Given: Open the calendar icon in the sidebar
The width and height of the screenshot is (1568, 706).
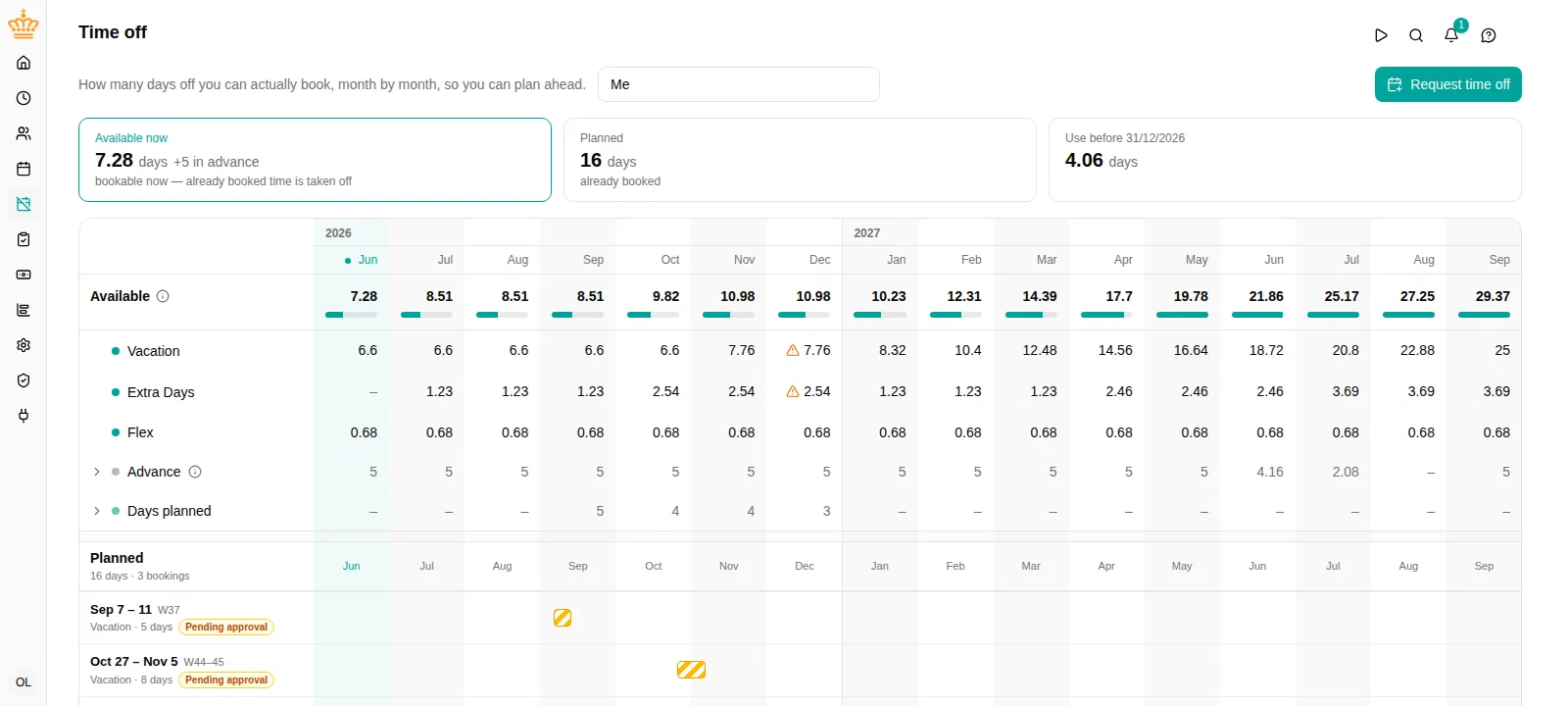Looking at the screenshot, I should click(24, 169).
